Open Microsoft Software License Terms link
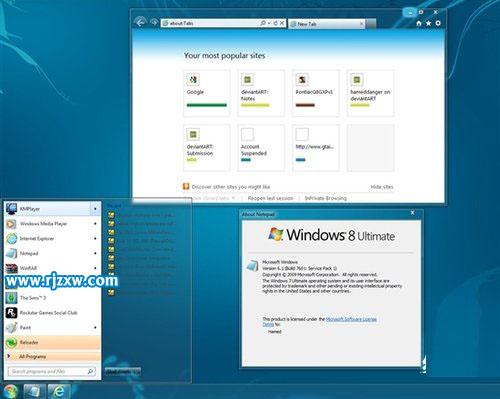Image resolution: width=500 pixels, height=399 pixels. 351,319
